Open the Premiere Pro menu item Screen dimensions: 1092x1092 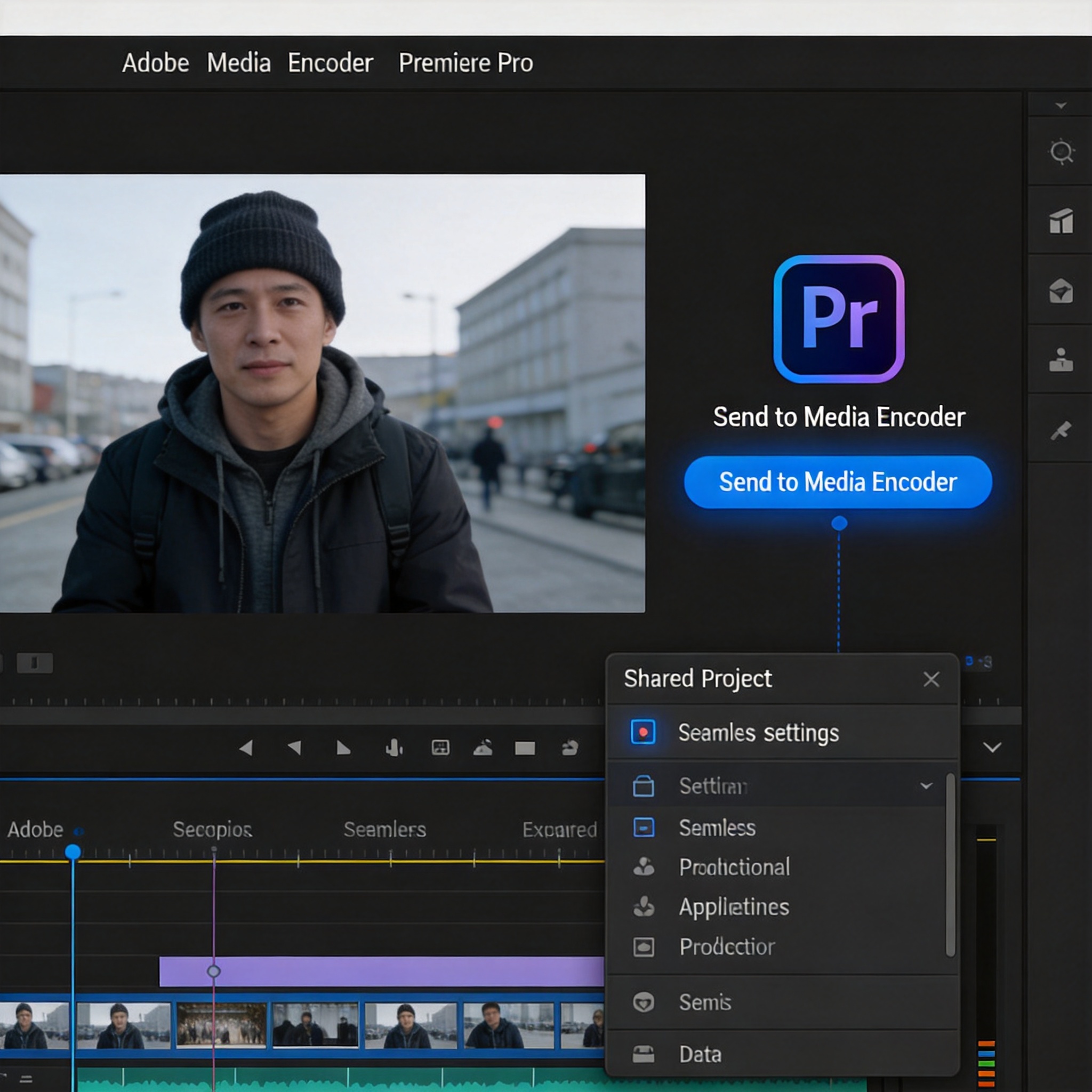pos(465,63)
